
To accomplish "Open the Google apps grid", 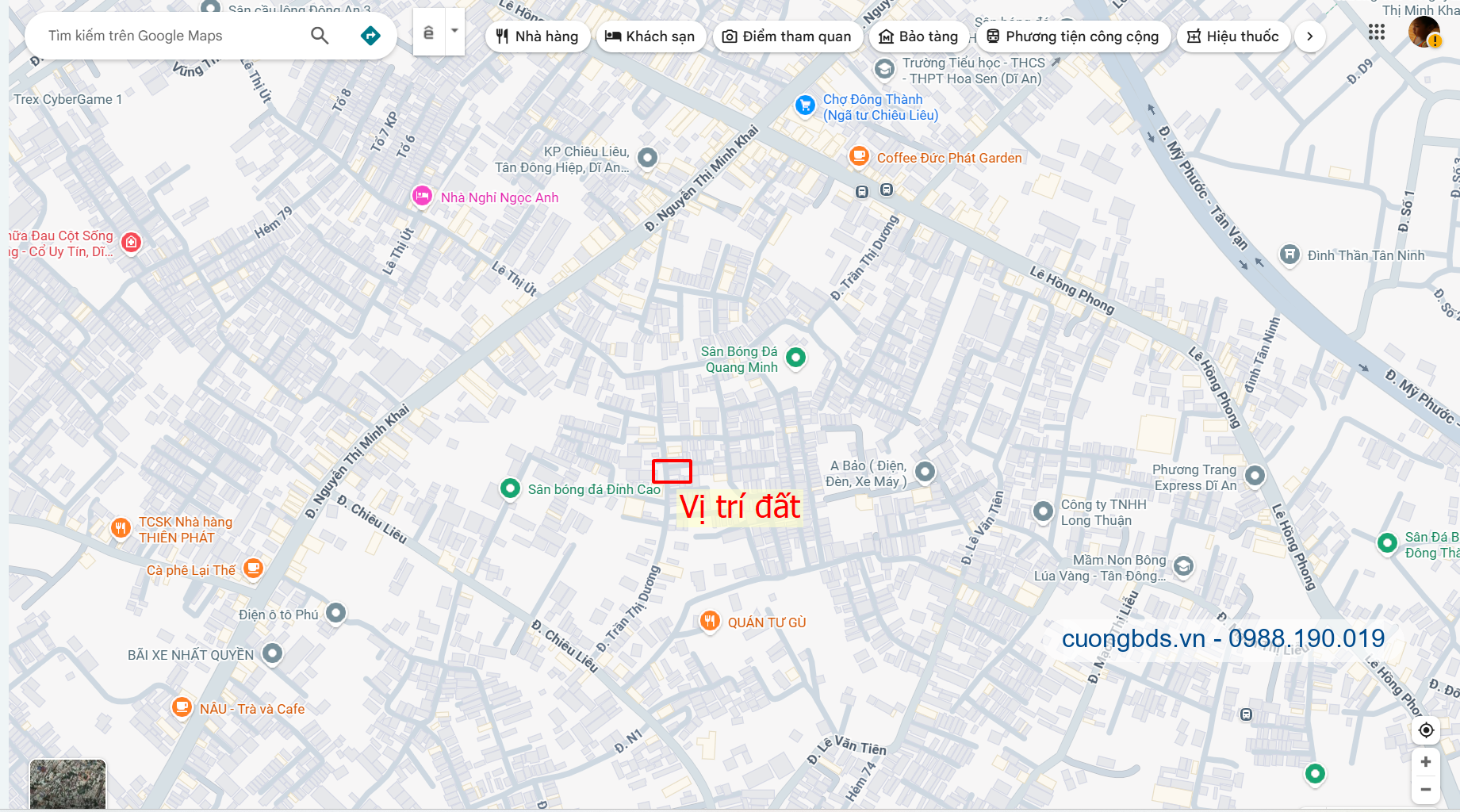I will pos(1377,32).
